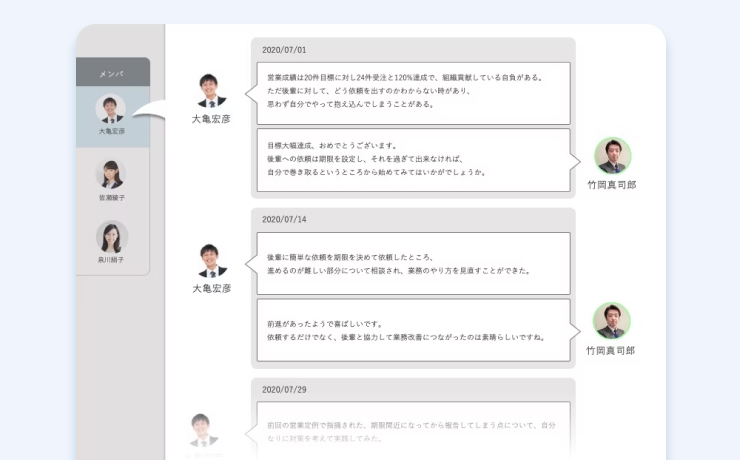The width and height of the screenshot is (740, 460).
Task: Click the name 竹岡真司郎 under the 2020/07/01 avatar
Action: pyautogui.click(x=612, y=185)
